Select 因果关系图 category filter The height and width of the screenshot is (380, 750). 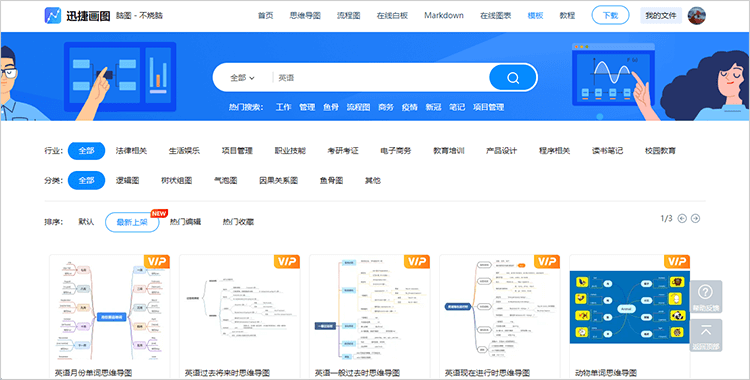click(x=279, y=180)
